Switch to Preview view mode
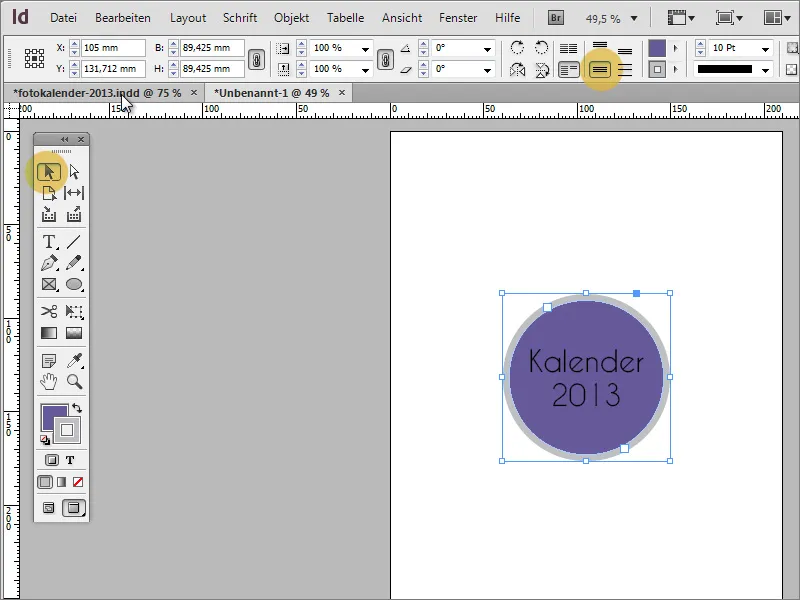 coord(74,508)
